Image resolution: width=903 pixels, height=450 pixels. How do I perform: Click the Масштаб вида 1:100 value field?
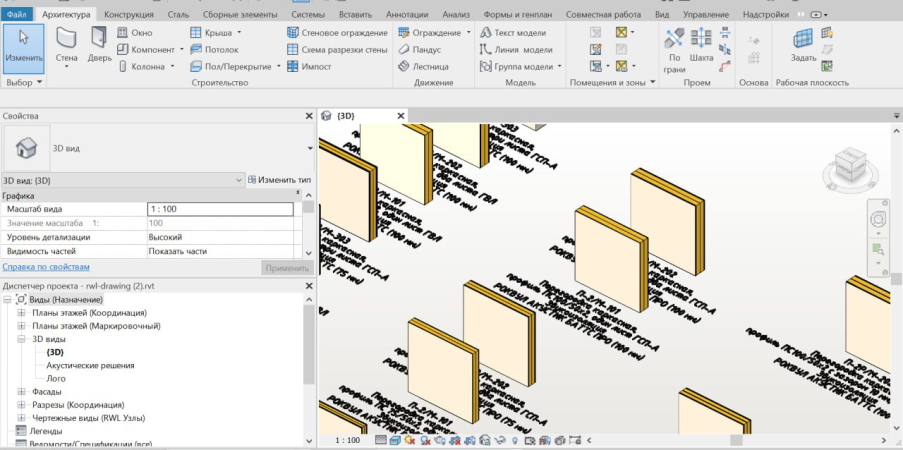(220, 209)
